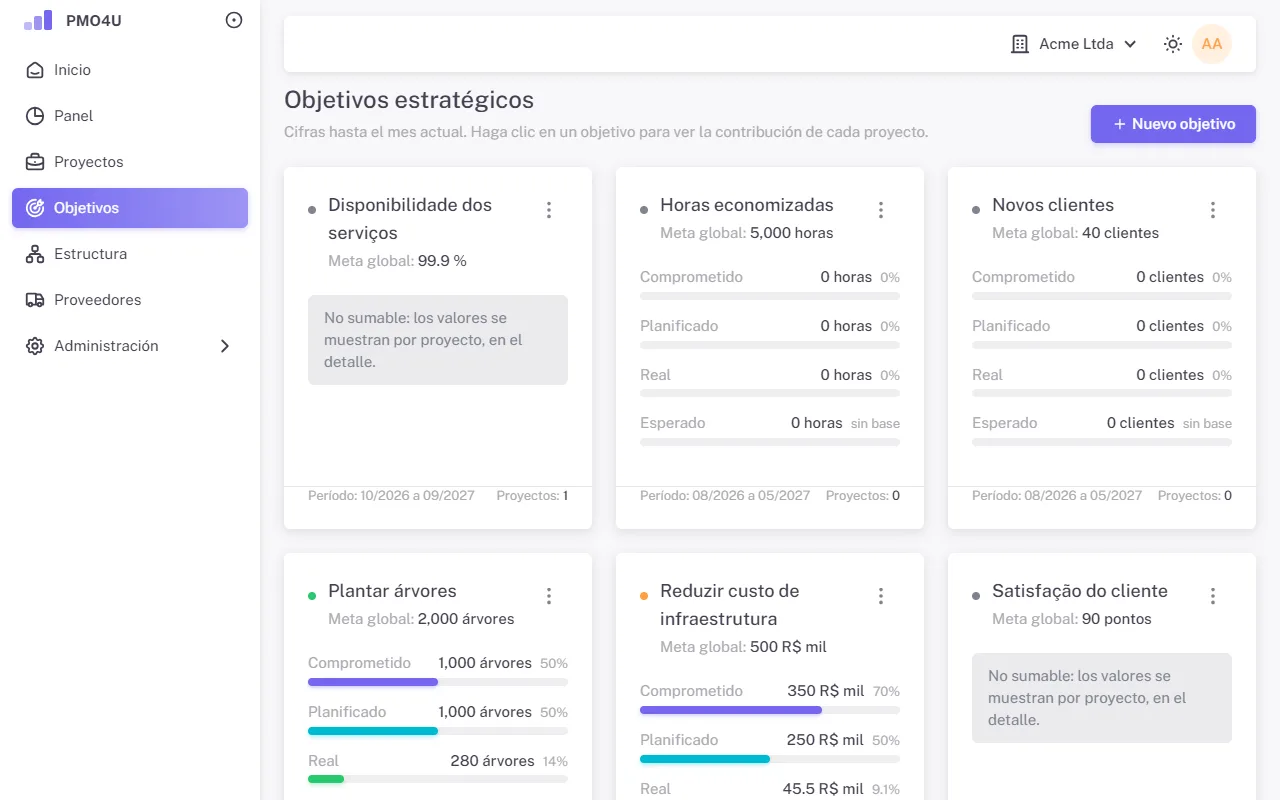The image size is (1280, 800).
Task: Open the Novos clientes objective title
Action: [1053, 205]
